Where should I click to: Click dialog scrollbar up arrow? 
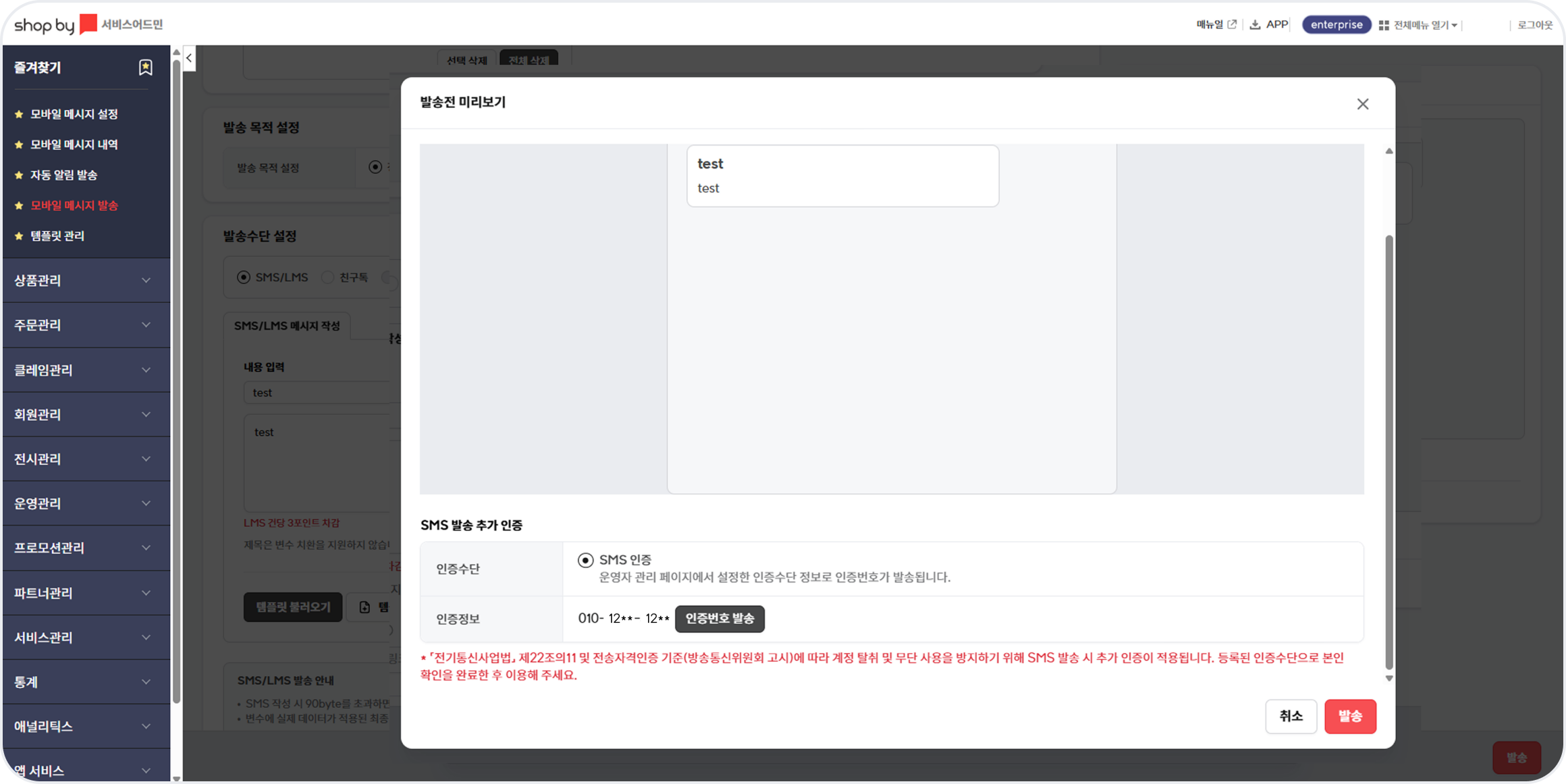pos(1389,151)
